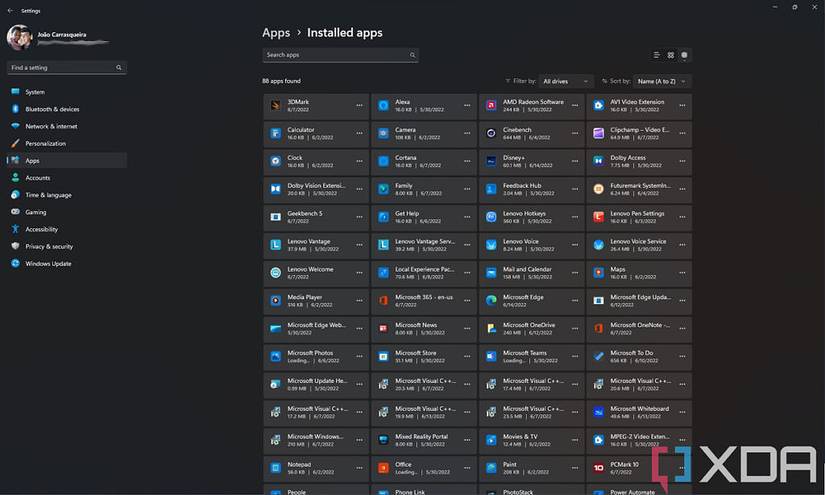Click the Camera app icon
825x495 pixels.
pyautogui.click(x=384, y=134)
